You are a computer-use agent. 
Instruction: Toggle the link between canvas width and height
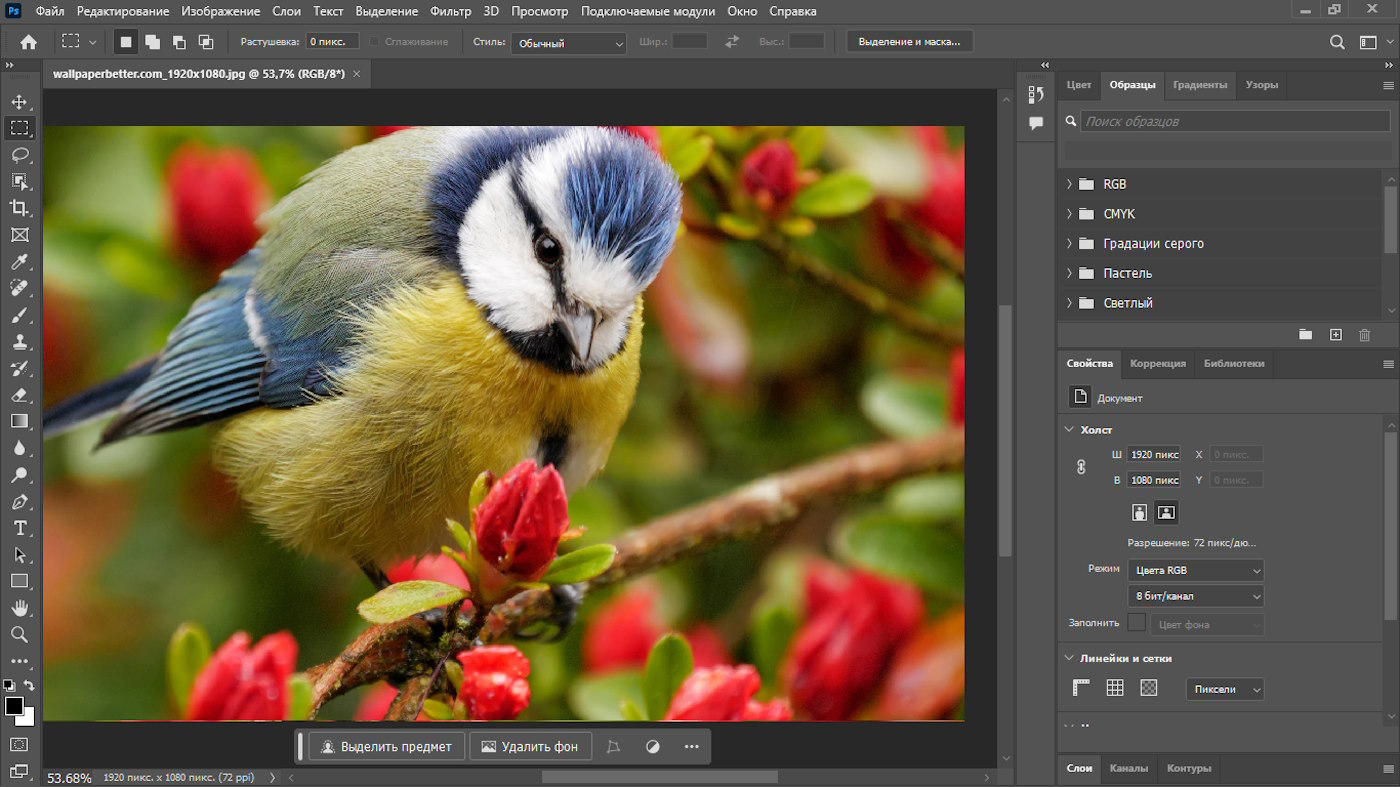pos(1081,467)
